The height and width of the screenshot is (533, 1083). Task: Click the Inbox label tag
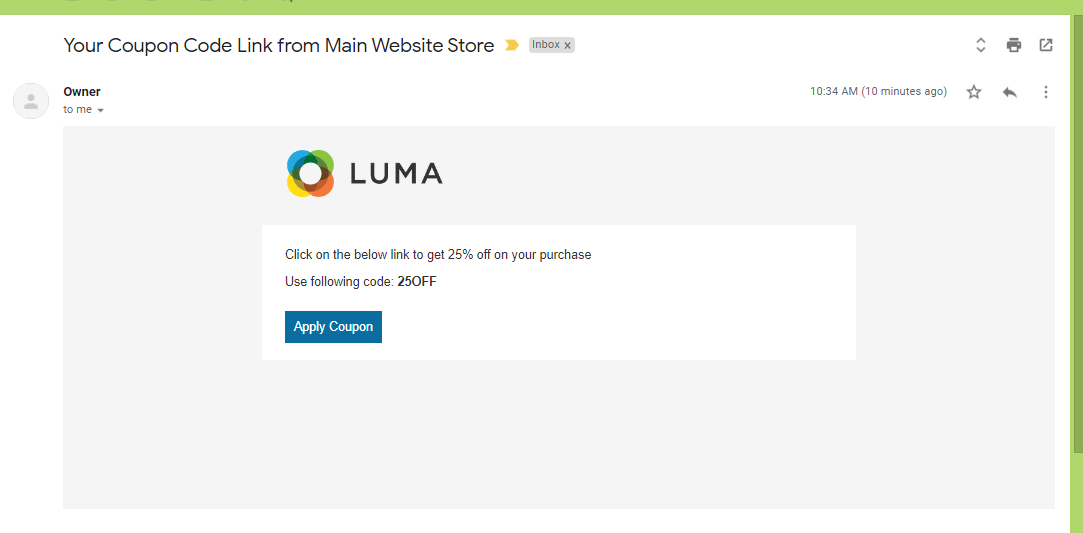[x=546, y=45]
